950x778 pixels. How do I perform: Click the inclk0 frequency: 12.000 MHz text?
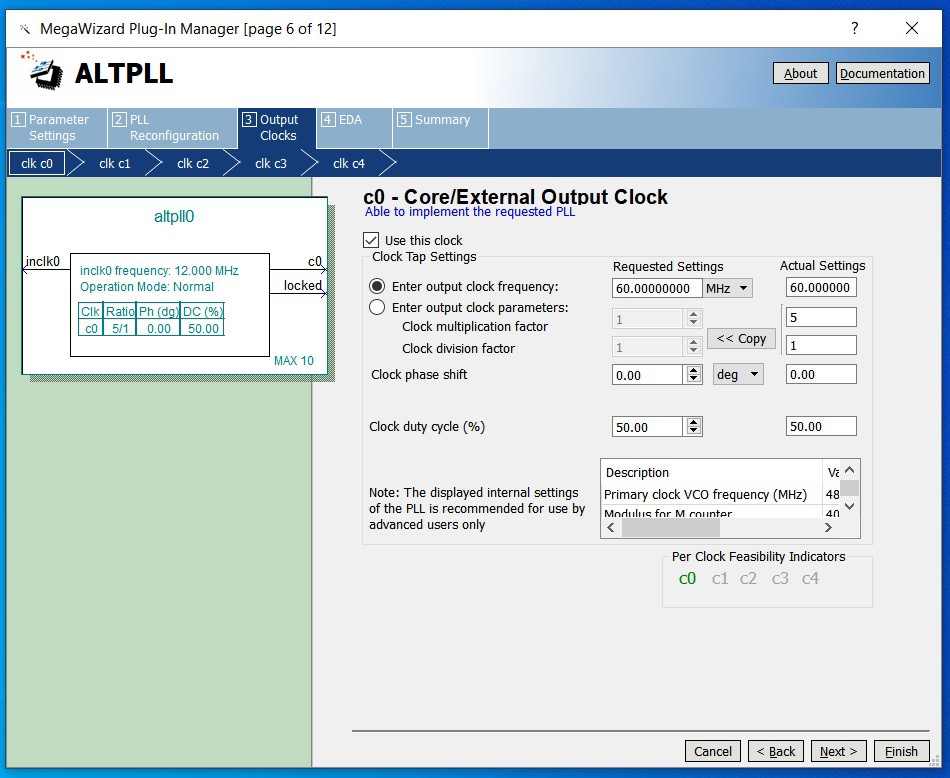coord(159,271)
